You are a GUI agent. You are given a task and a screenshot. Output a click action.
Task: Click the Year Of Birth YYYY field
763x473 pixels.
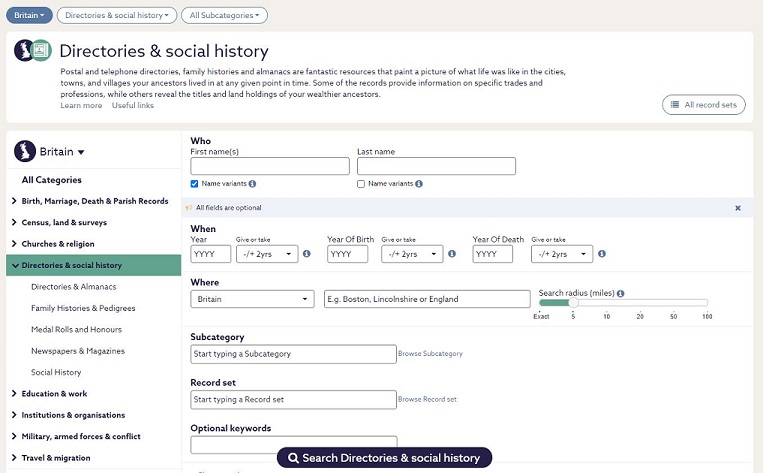[347, 254]
